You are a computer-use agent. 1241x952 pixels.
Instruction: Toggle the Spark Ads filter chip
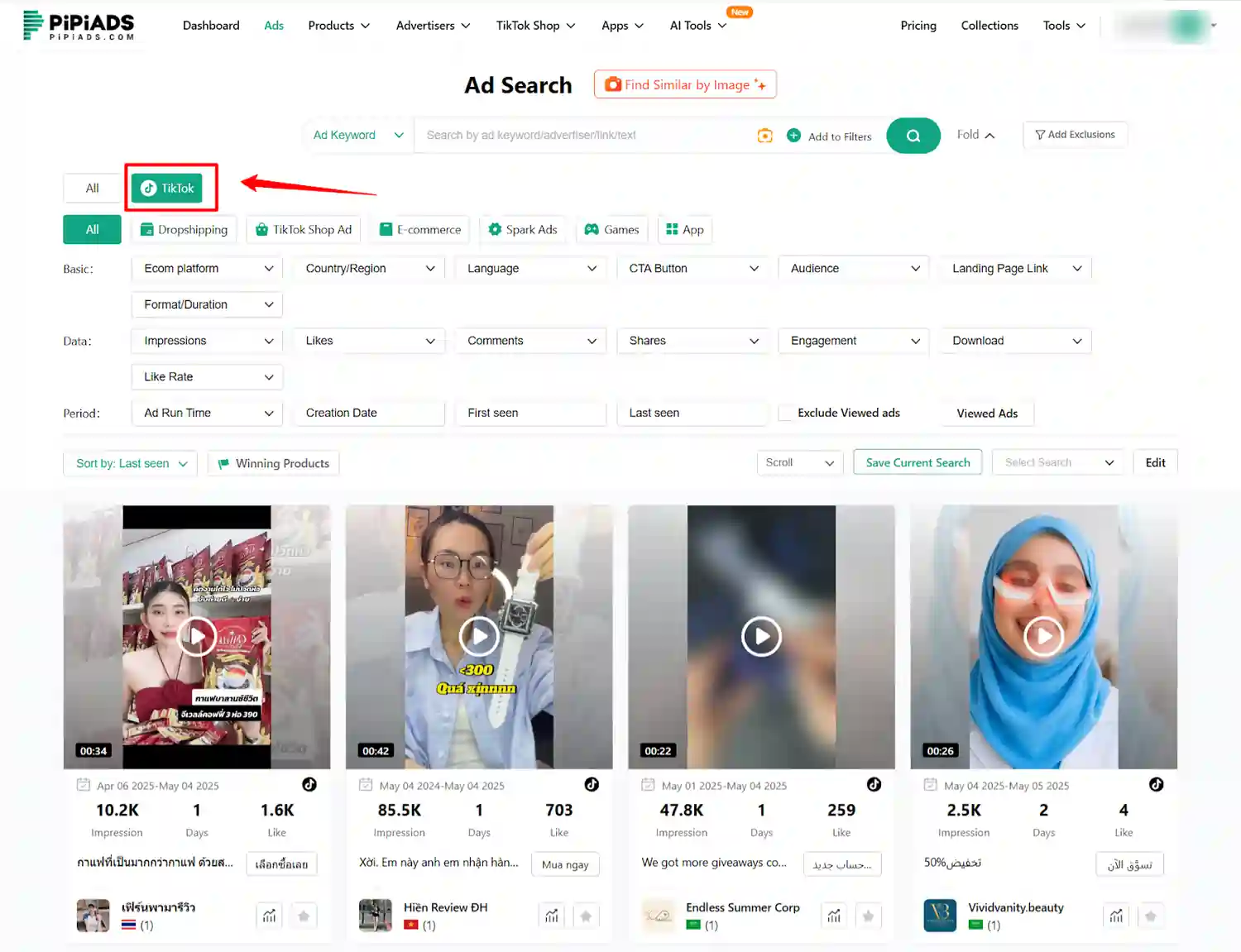523,229
